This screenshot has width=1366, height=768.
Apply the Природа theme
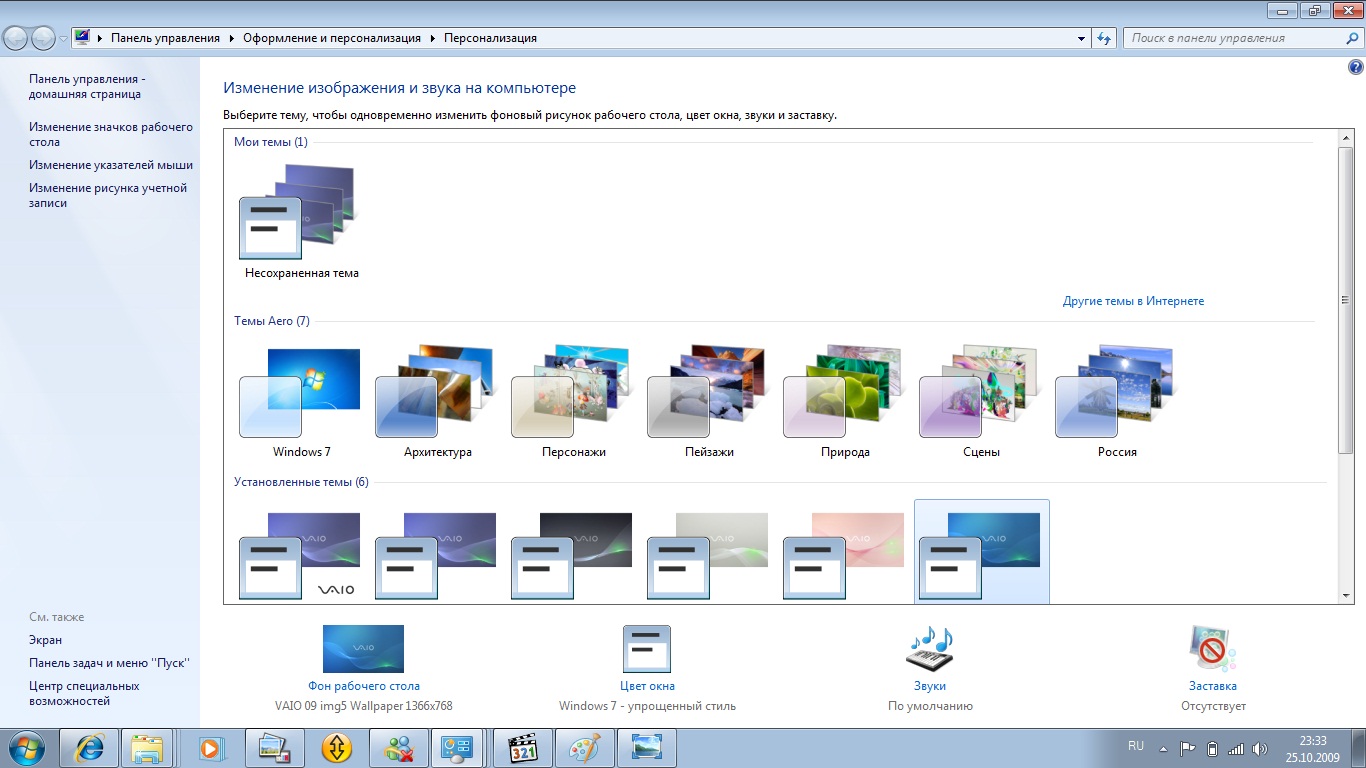point(845,402)
